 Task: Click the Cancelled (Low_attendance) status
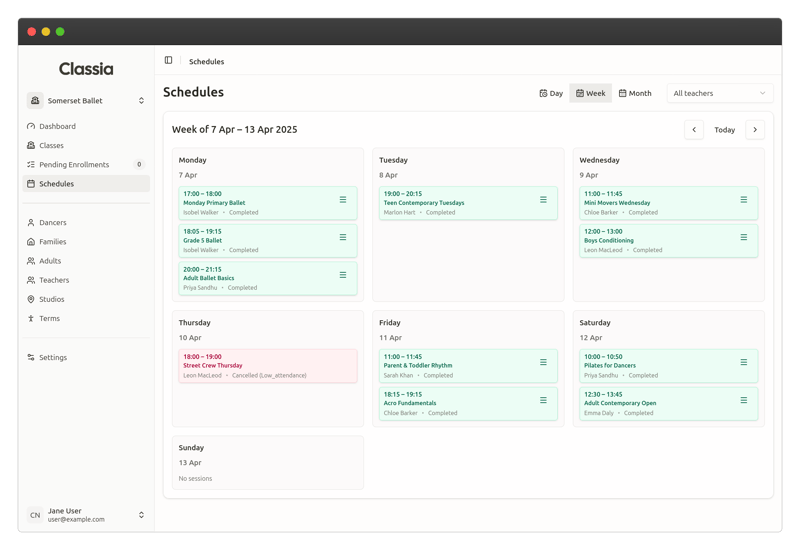269,376
